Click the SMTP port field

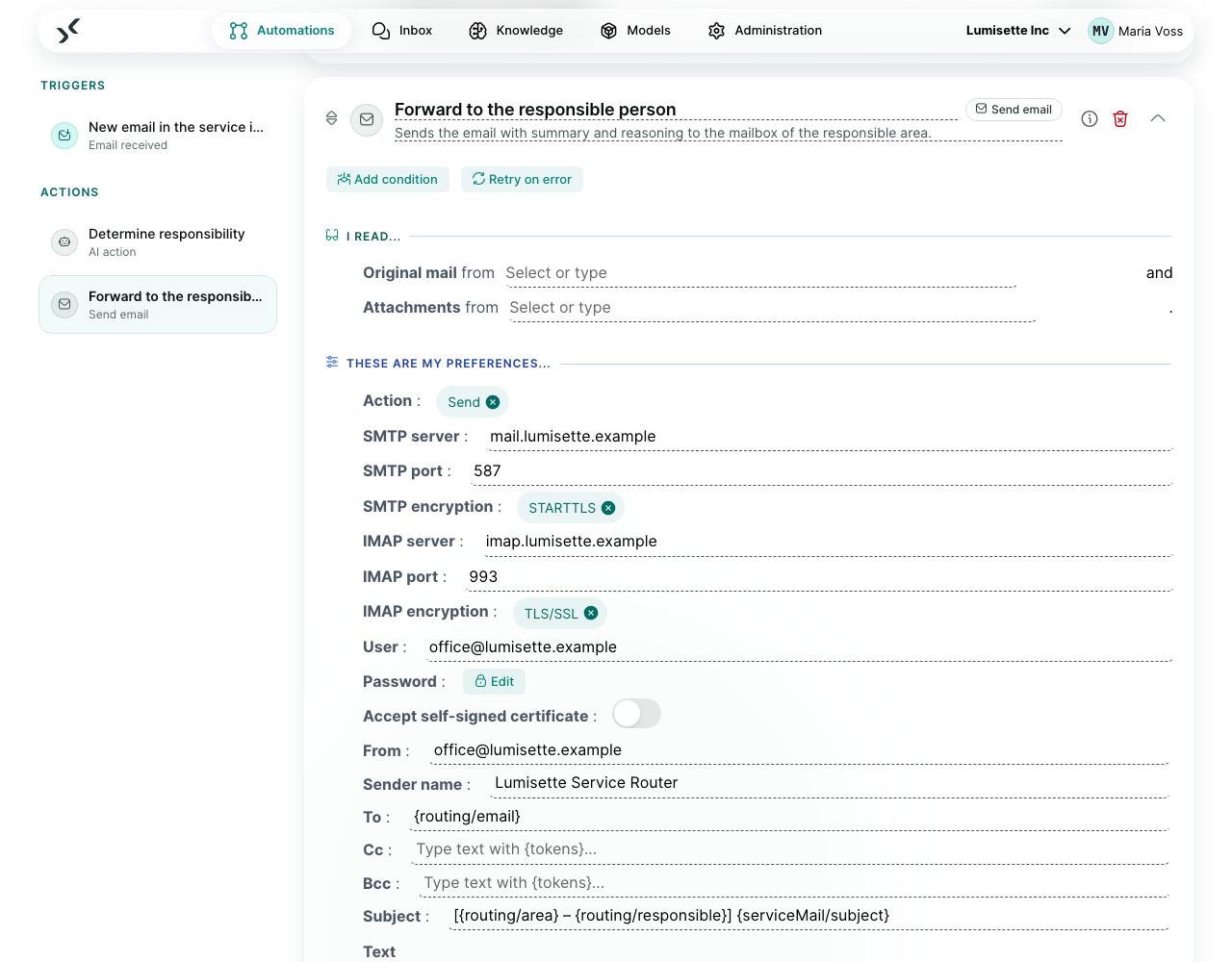tap(820, 471)
